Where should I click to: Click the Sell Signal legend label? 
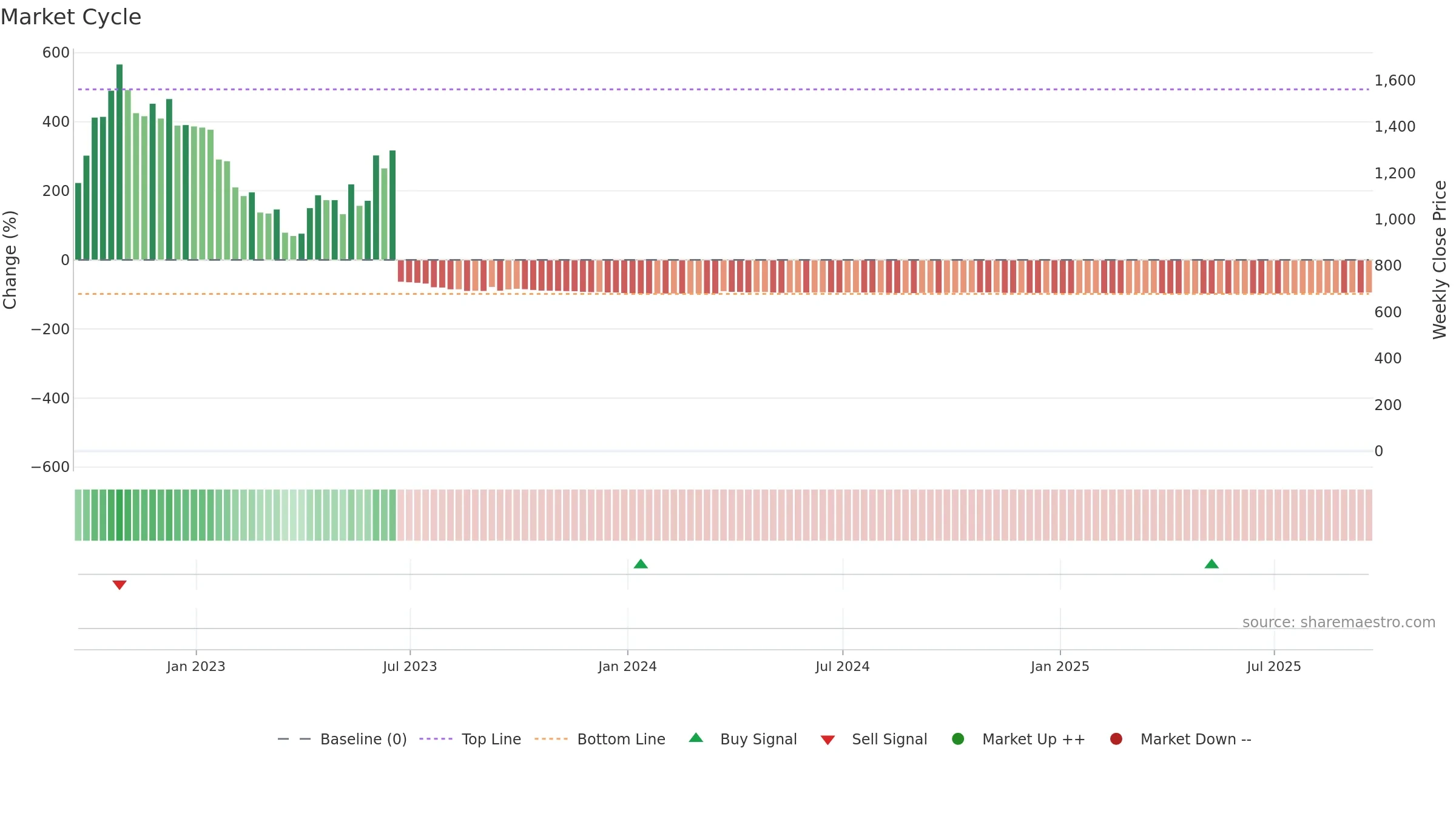coord(889,739)
